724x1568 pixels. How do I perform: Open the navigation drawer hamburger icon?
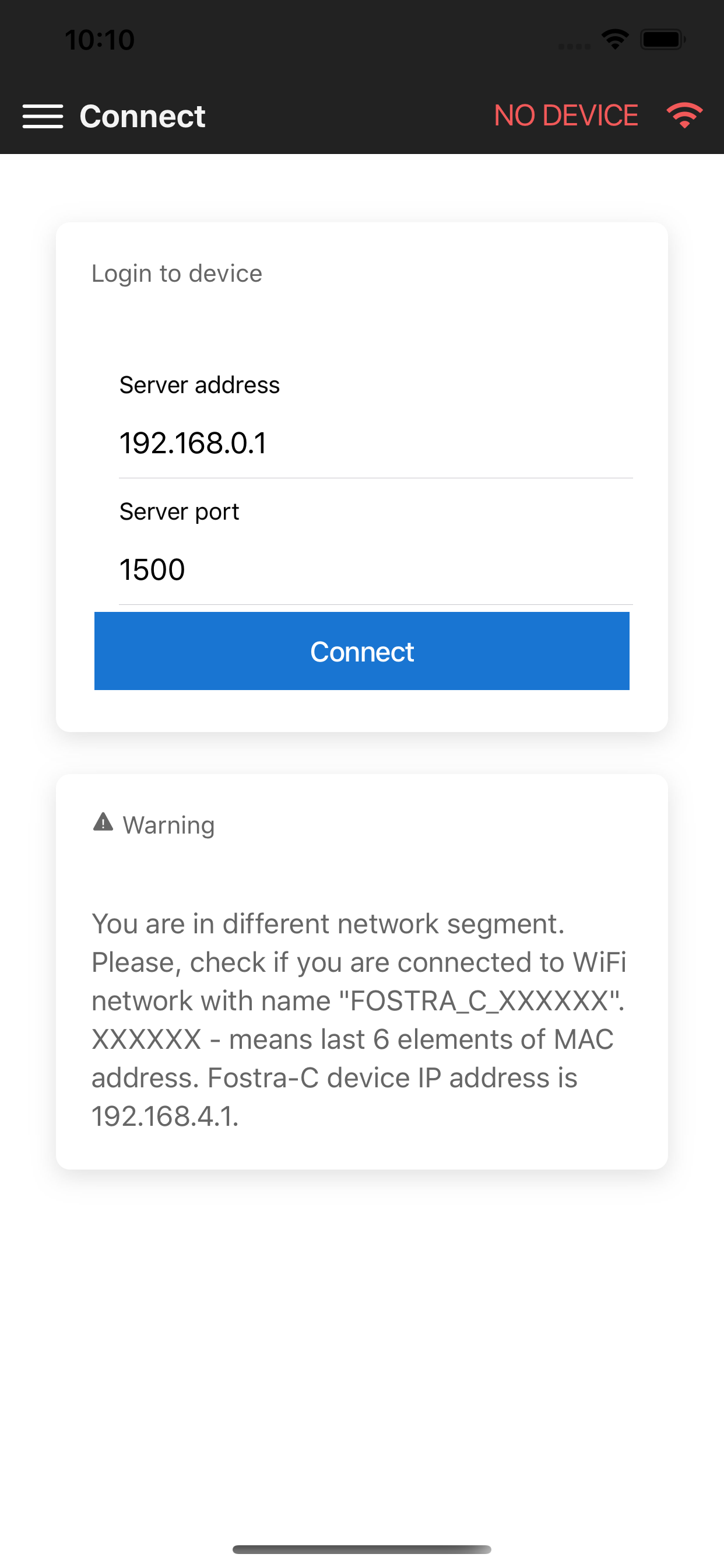click(x=43, y=117)
